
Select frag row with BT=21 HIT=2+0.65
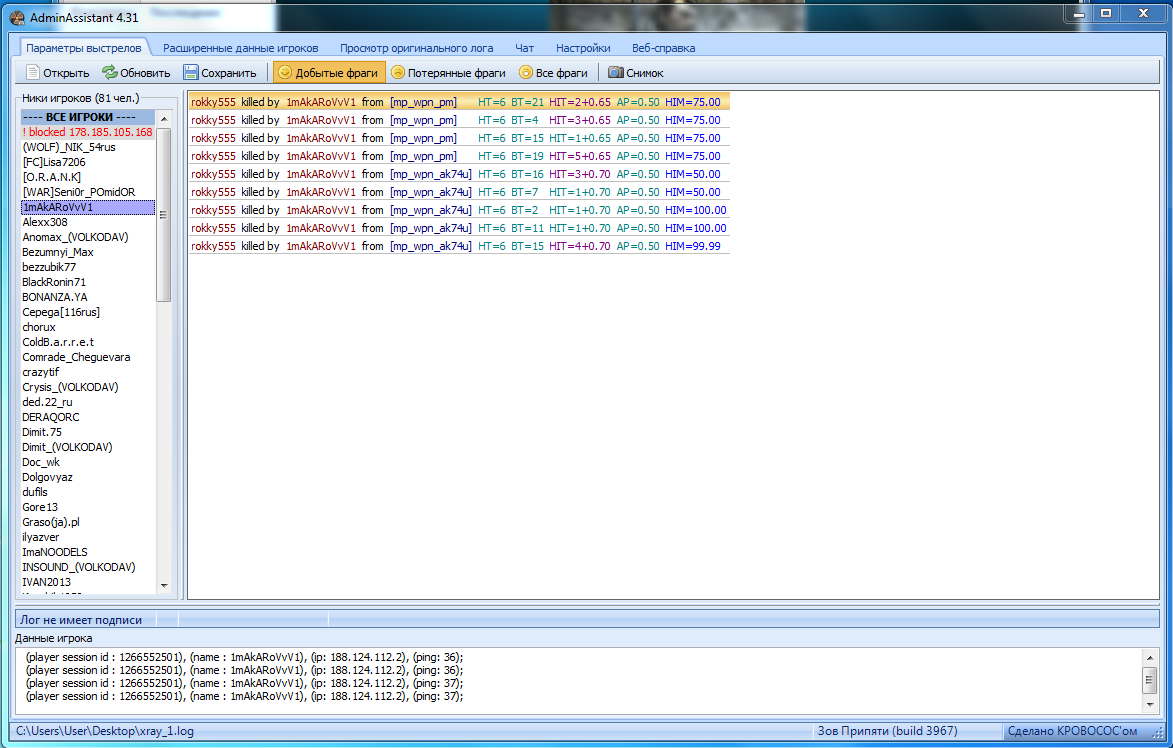click(459, 102)
